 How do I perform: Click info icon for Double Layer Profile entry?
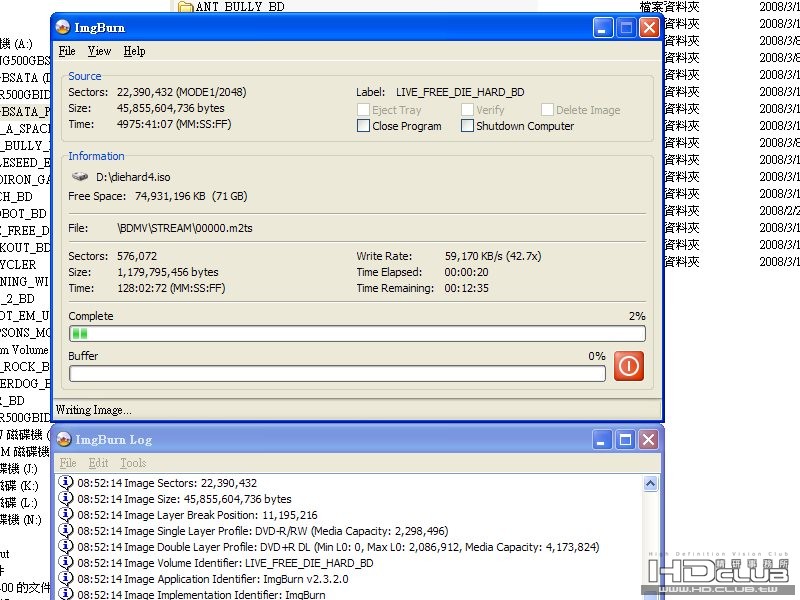[65, 546]
